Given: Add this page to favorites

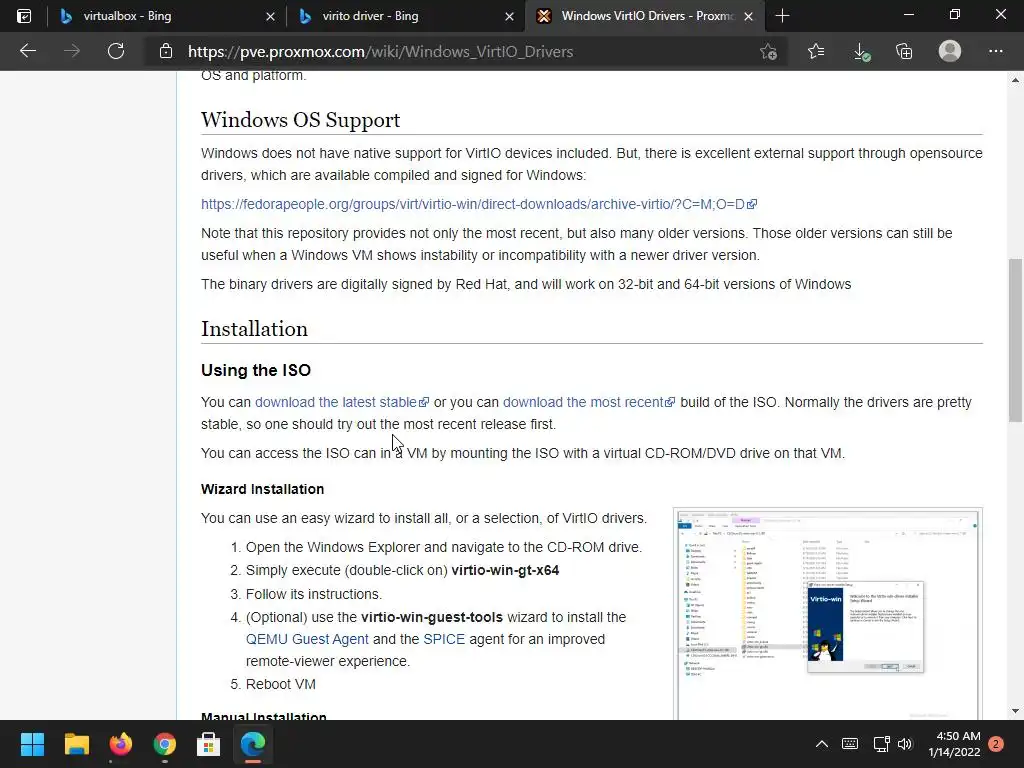Looking at the screenshot, I should (769, 51).
